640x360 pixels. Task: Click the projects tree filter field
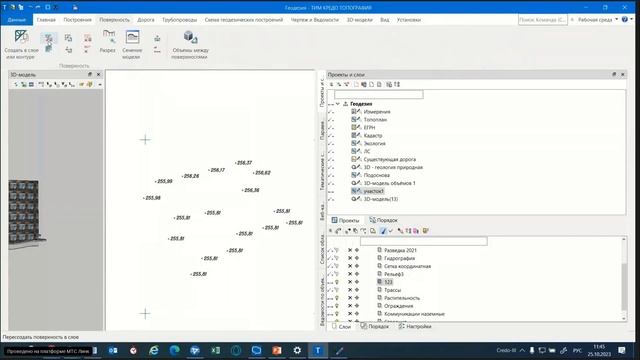(x=379, y=95)
